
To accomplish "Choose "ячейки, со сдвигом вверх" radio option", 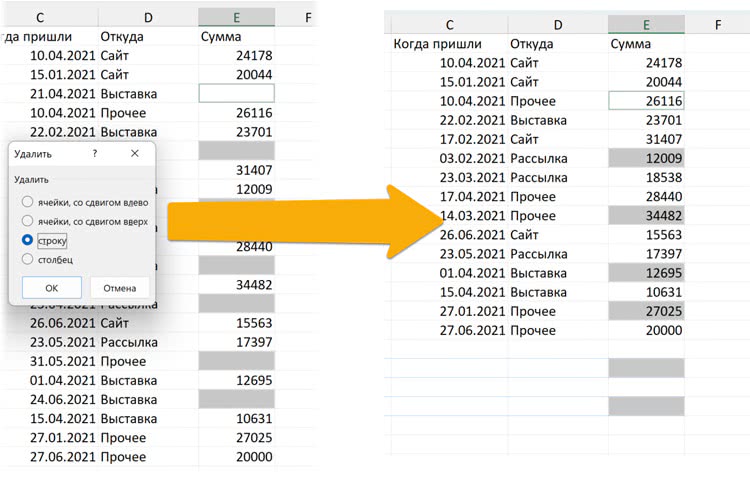I will pyautogui.click(x=28, y=222).
